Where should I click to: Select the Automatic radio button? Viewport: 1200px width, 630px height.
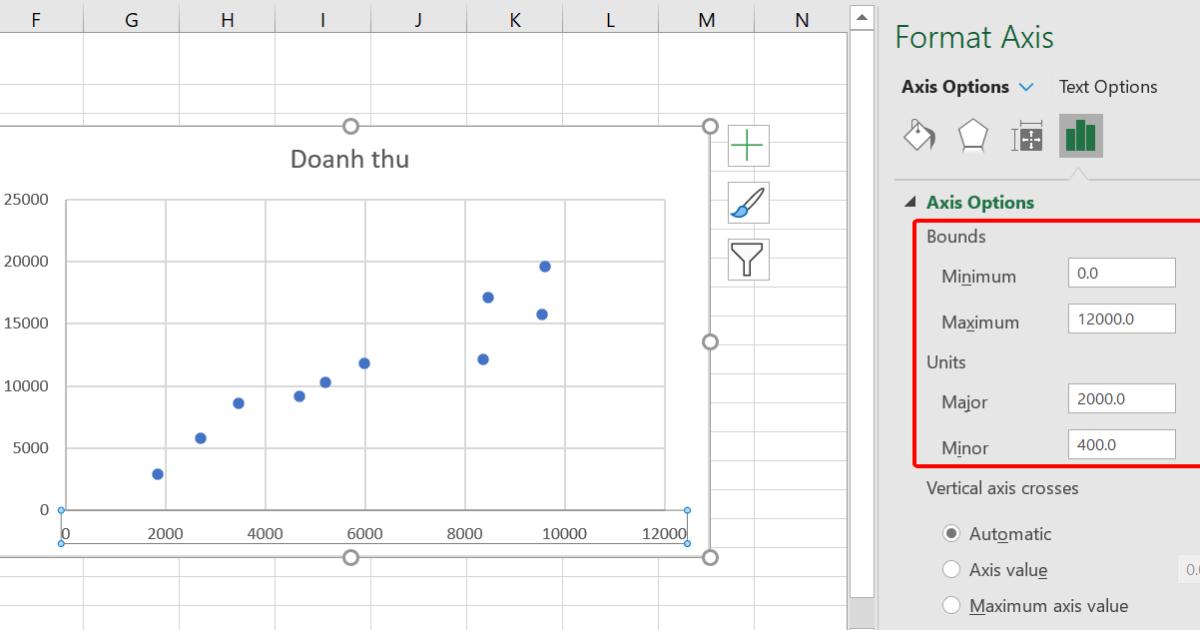point(951,533)
